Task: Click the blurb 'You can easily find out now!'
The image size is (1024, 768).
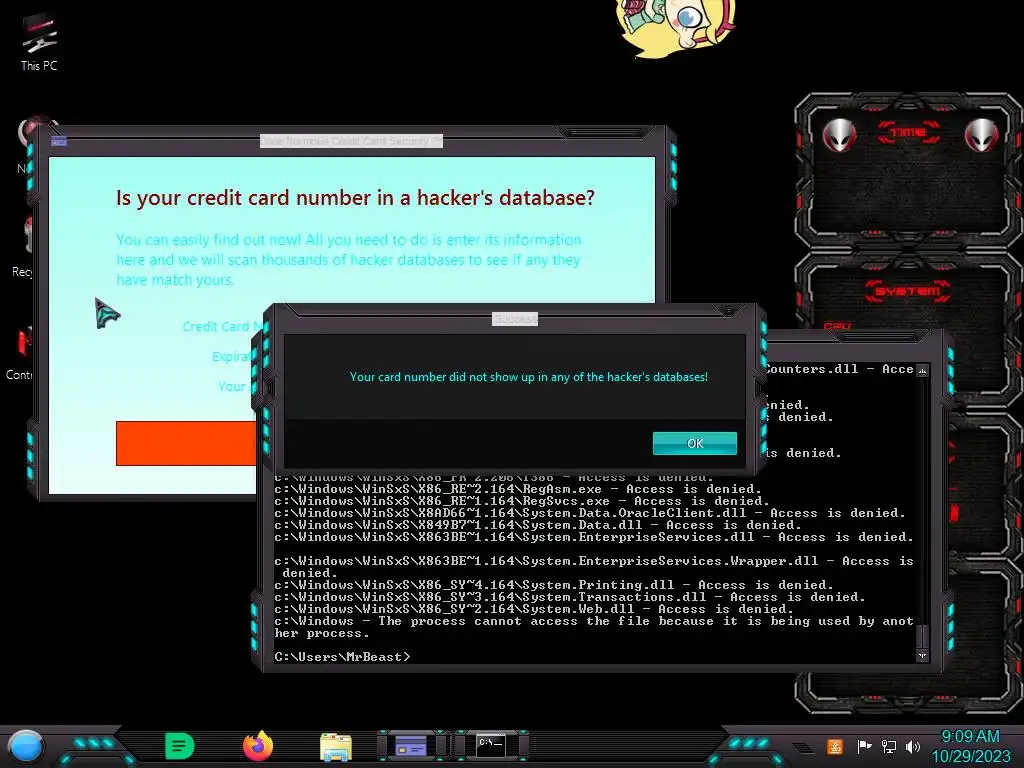Action: click(x=349, y=259)
